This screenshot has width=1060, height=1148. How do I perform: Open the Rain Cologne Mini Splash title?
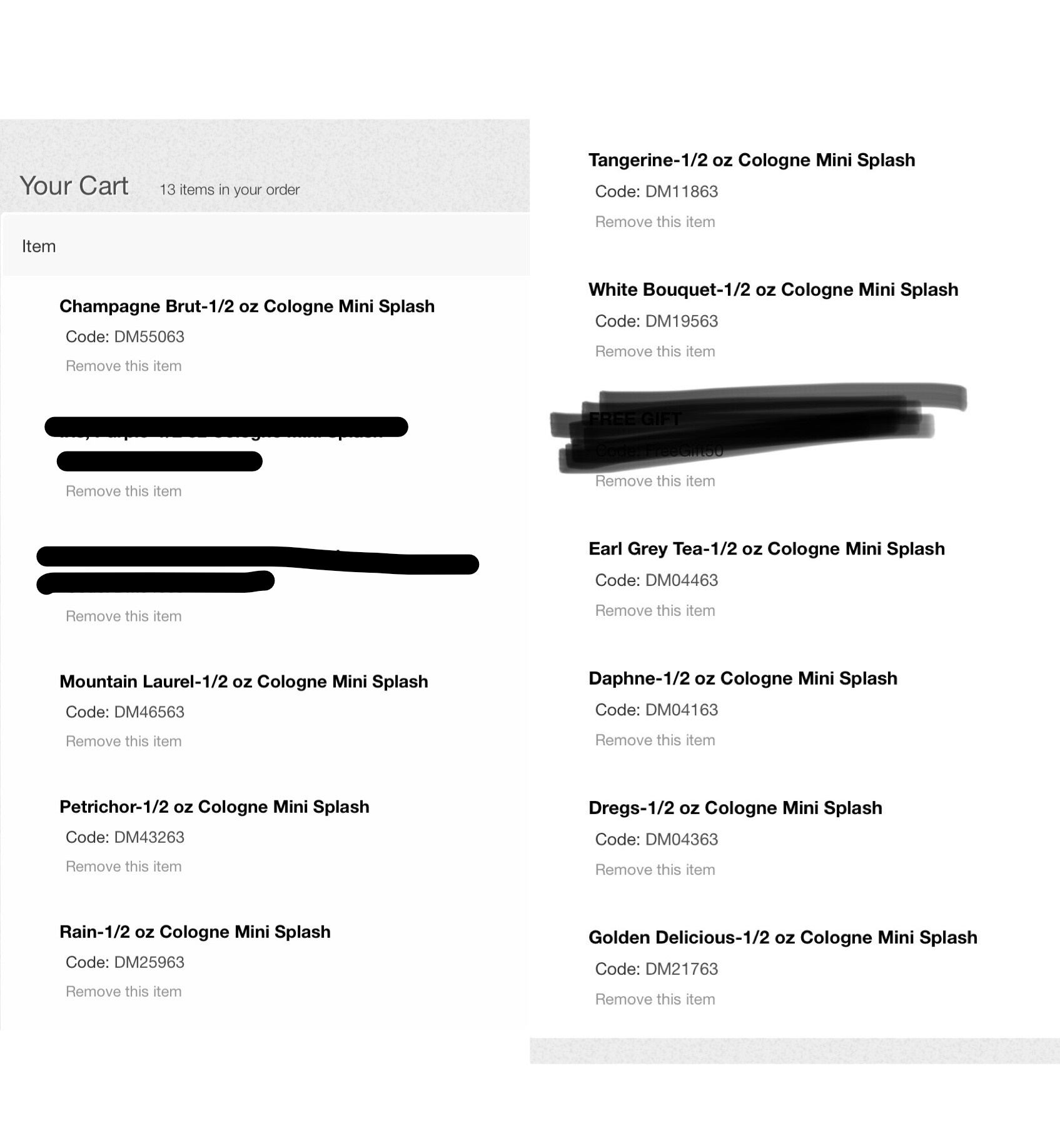click(x=194, y=932)
